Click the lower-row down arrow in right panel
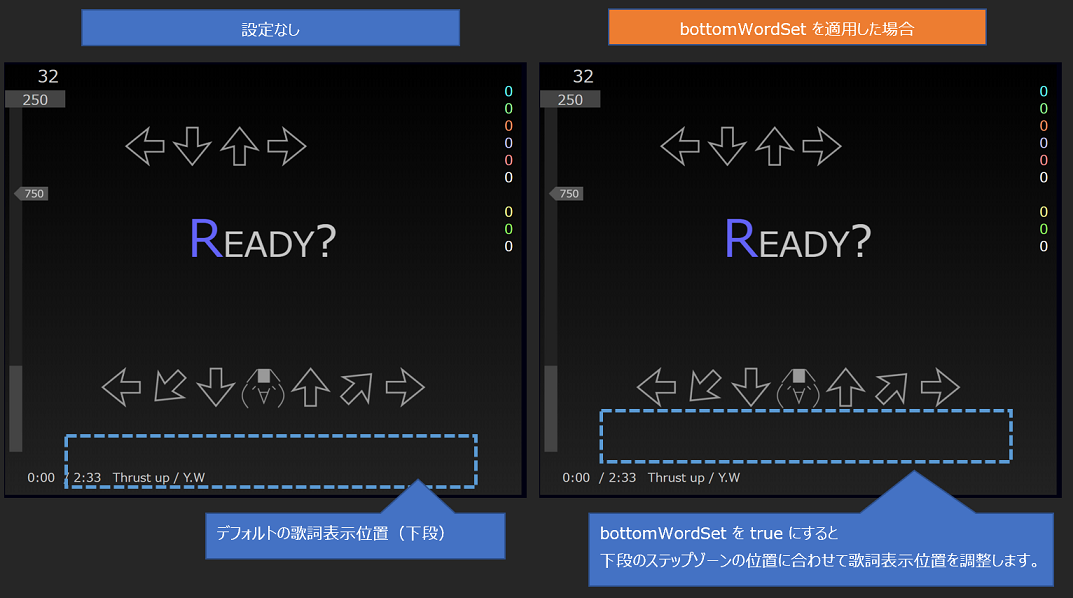The image size is (1073, 598). coord(751,387)
